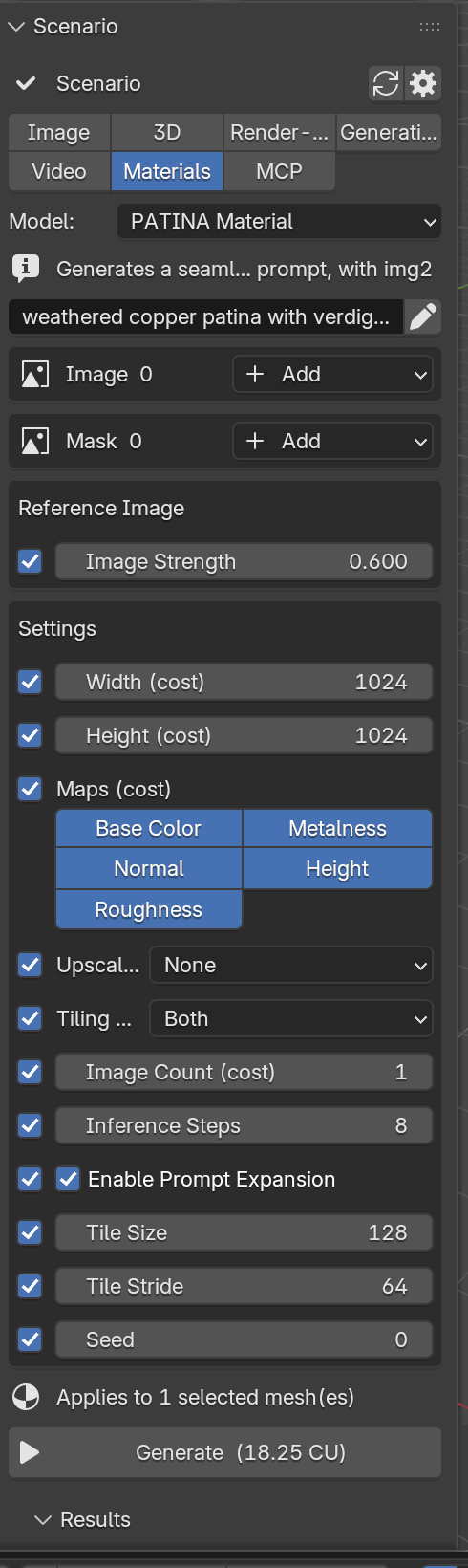Toggle the Base Color map

[149, 828]
